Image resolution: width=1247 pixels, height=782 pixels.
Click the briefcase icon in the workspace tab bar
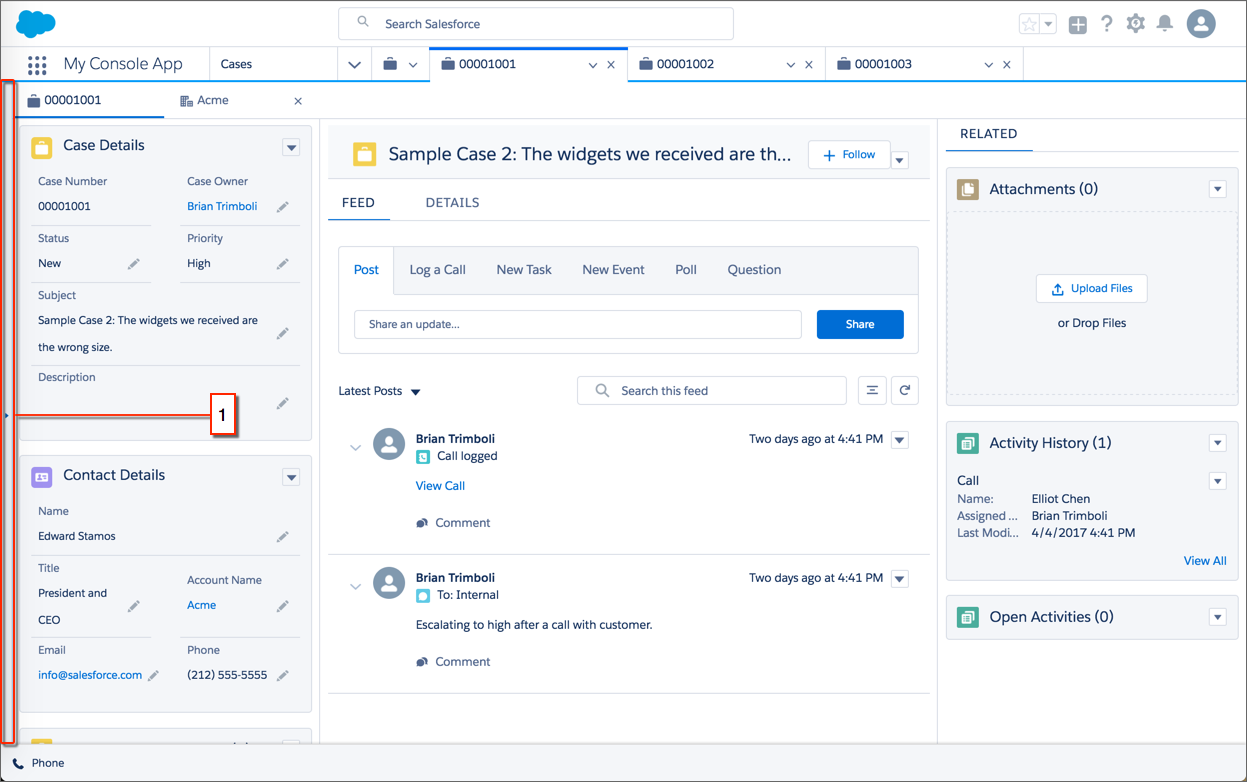click(390, 64)
